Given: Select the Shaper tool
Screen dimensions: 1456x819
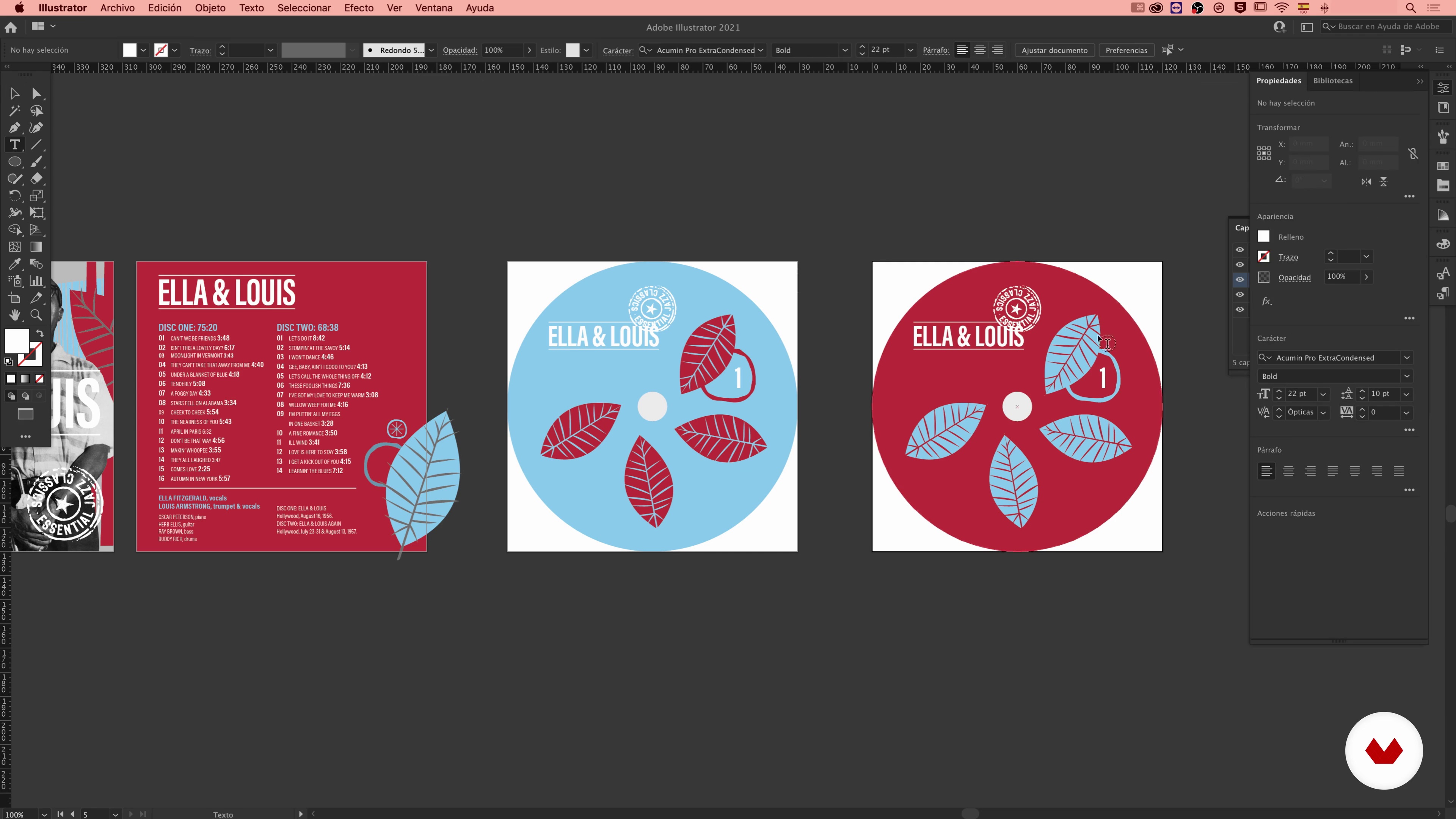Looking at the screenshot, I should click(x=15, y=179).
